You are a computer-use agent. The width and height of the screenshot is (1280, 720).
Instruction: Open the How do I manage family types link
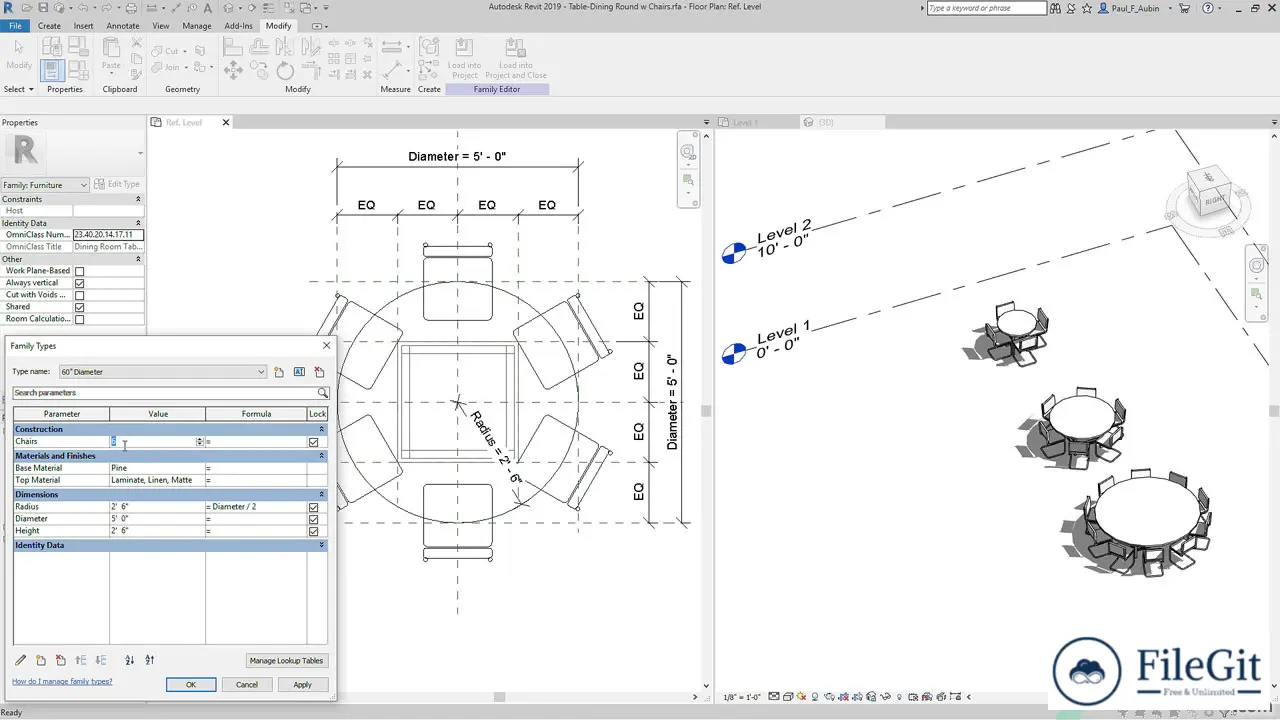tap(62, 681)
